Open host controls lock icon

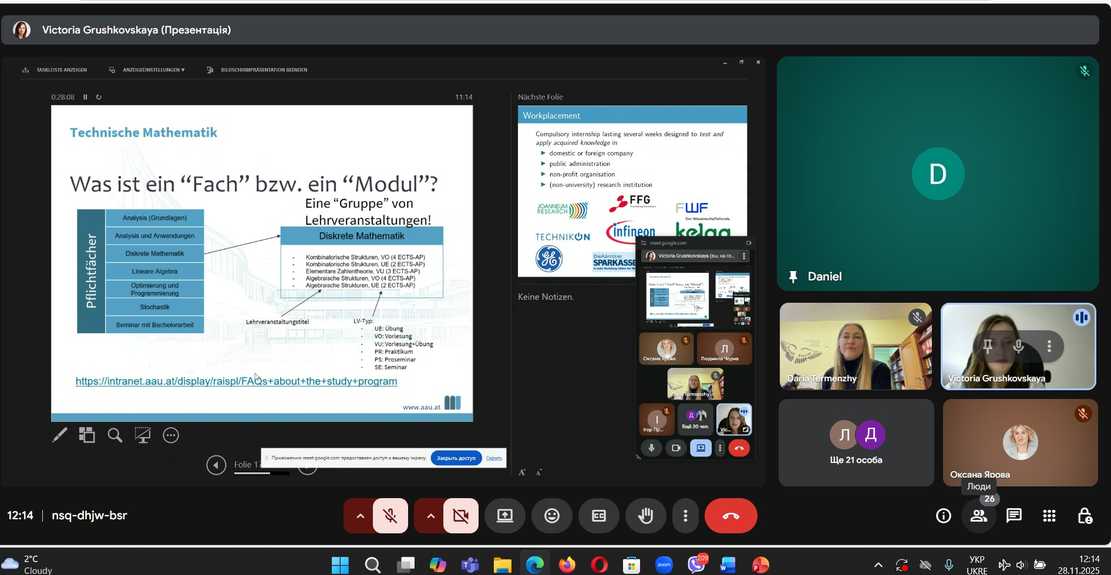coord(1084,516)
